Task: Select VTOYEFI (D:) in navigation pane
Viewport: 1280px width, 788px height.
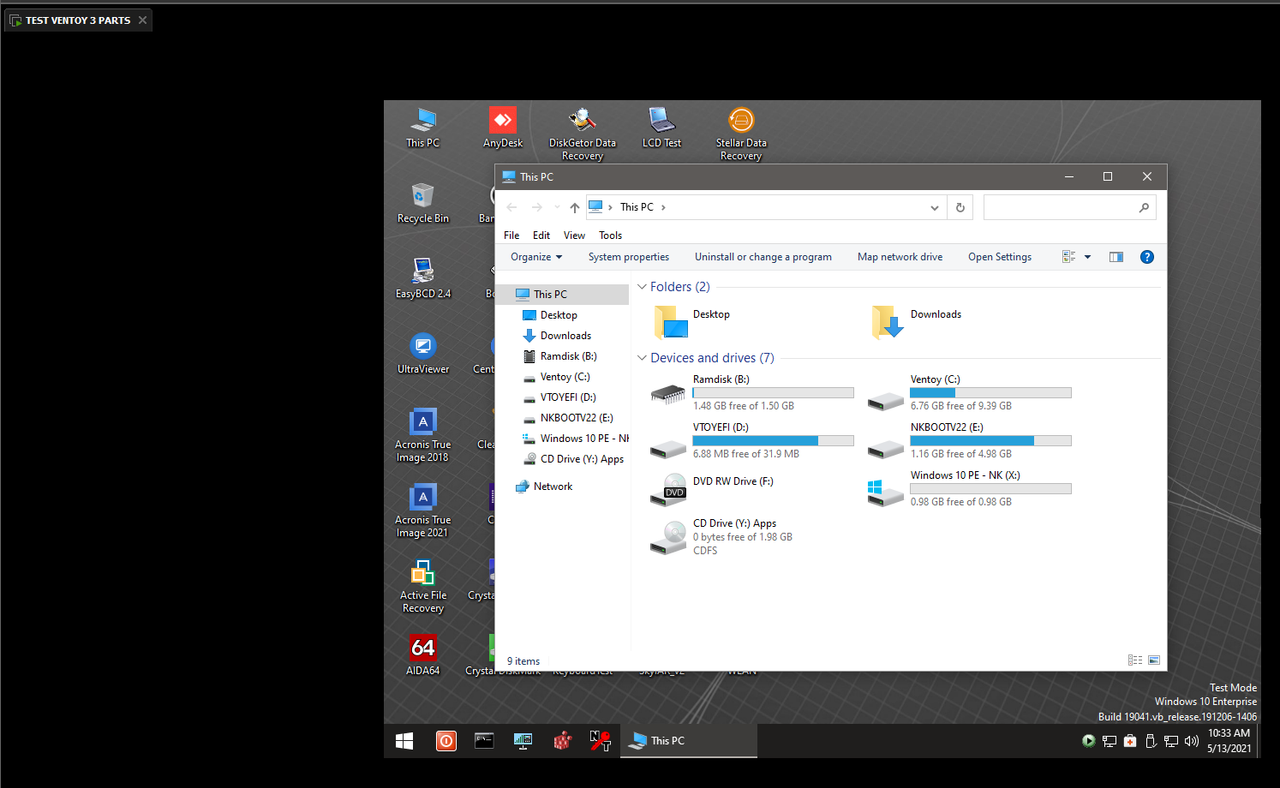Action: pos(568,397)
